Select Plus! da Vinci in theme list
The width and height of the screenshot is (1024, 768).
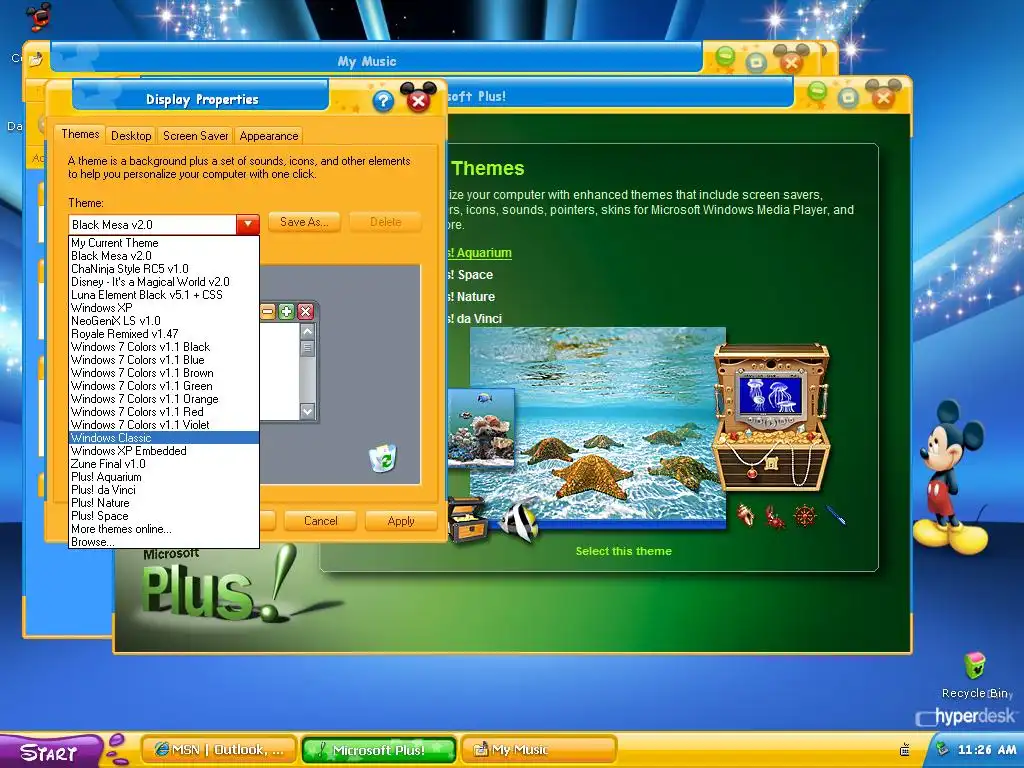tap(164, 490)
